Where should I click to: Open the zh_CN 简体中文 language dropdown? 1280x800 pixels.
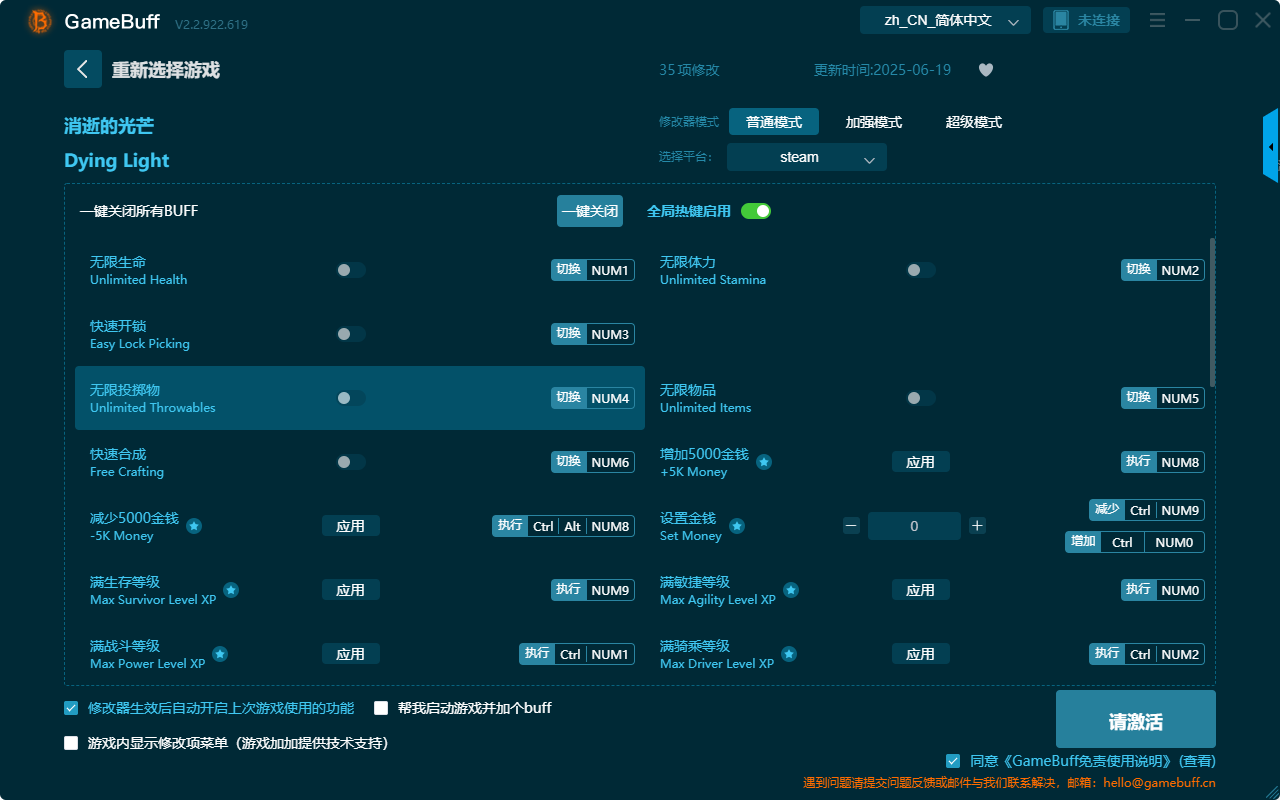pos(944,19)
